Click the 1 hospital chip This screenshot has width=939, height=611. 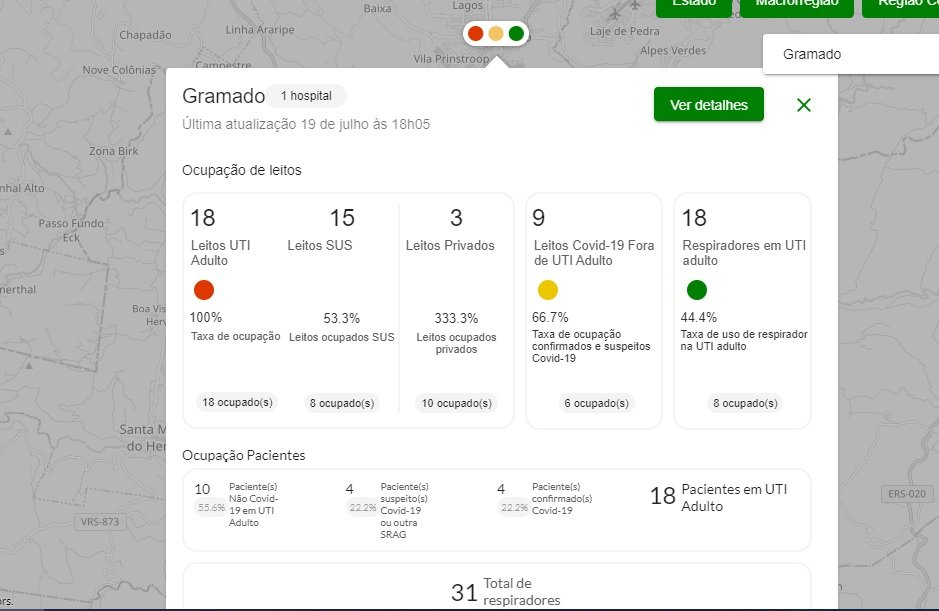[x=306, y=96]
